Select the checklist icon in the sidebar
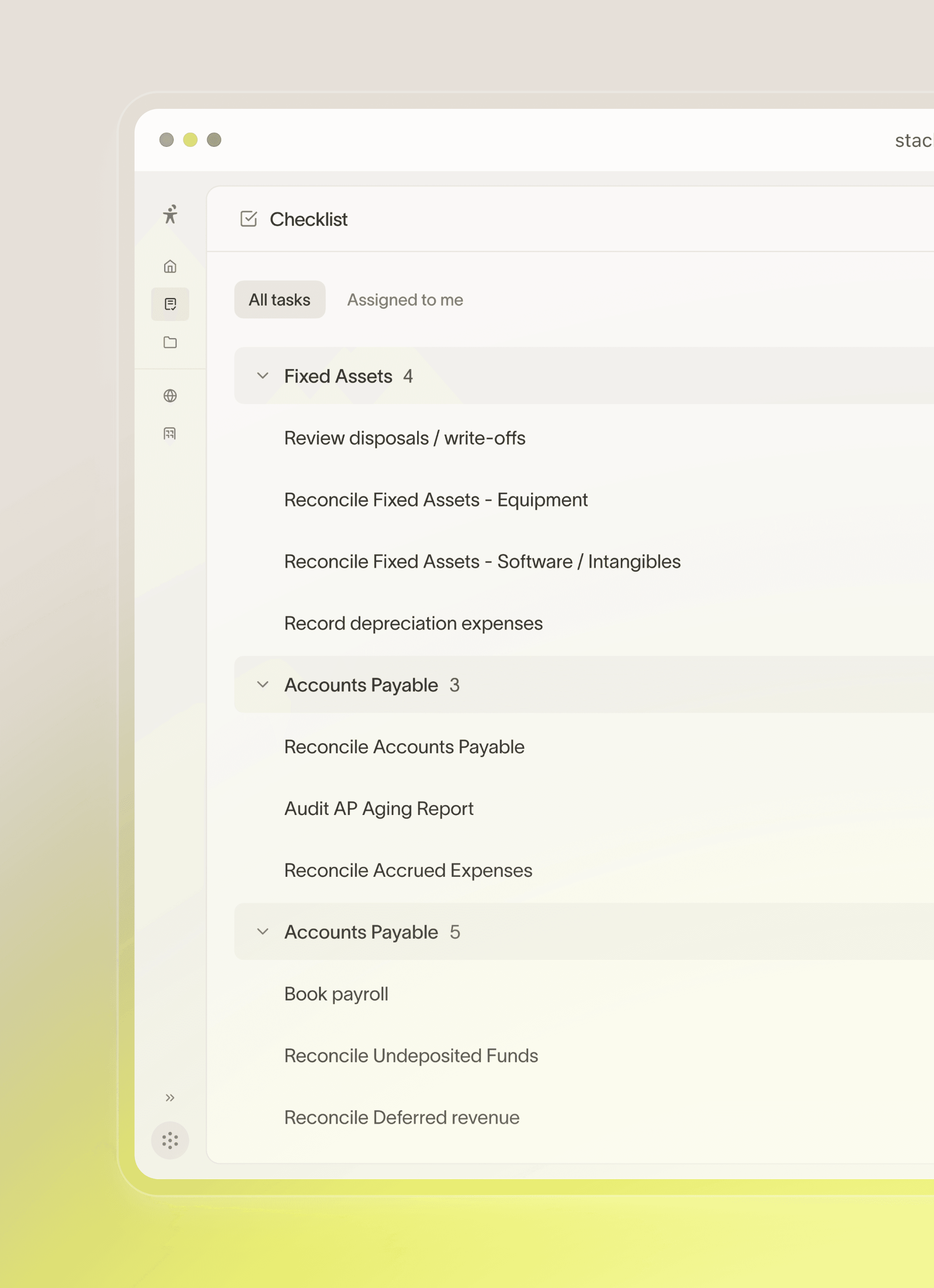 pos(170,304)
